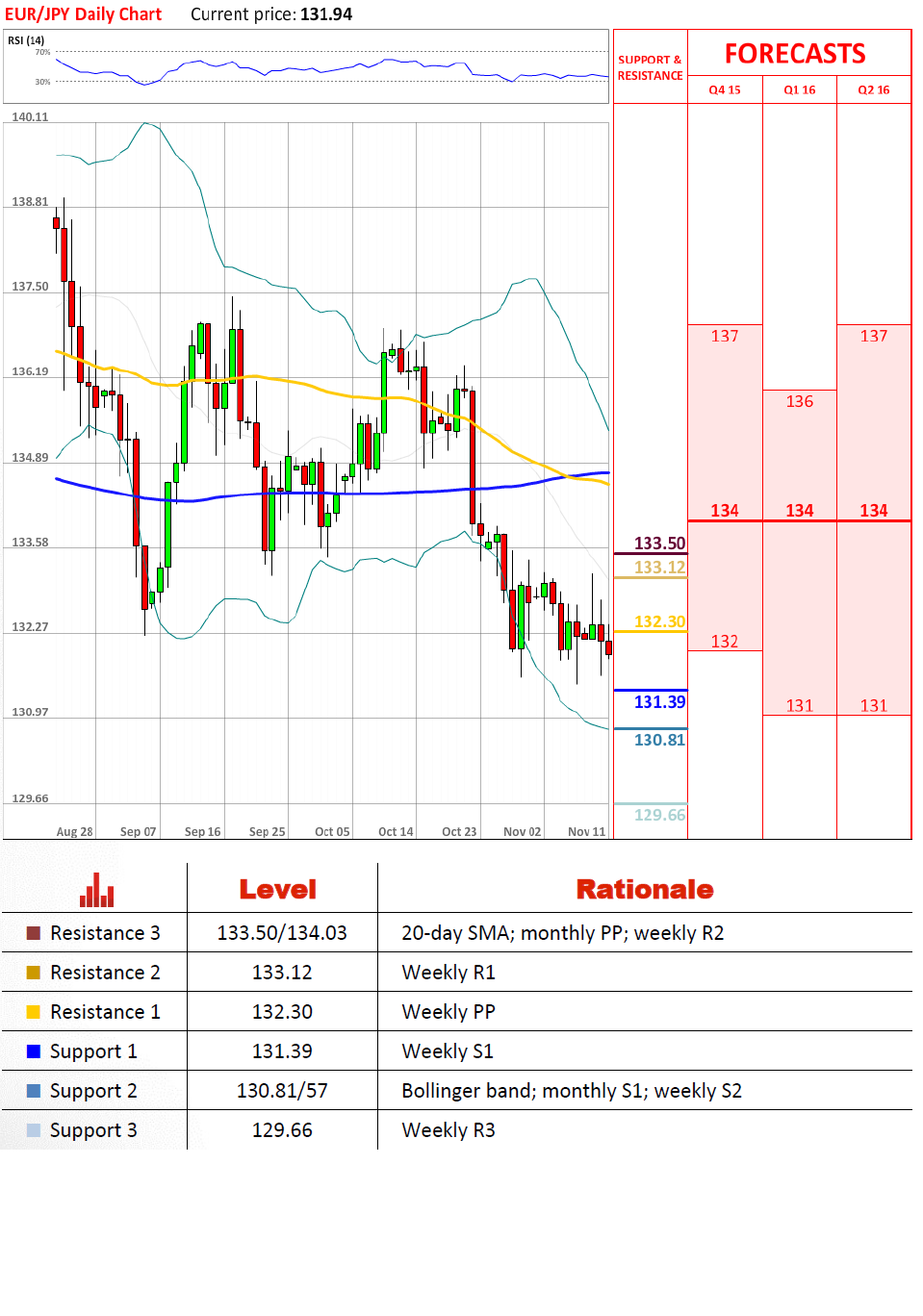Click the red bar chart icon
This screenshot has width=923, height=1316.
(96, 890)
